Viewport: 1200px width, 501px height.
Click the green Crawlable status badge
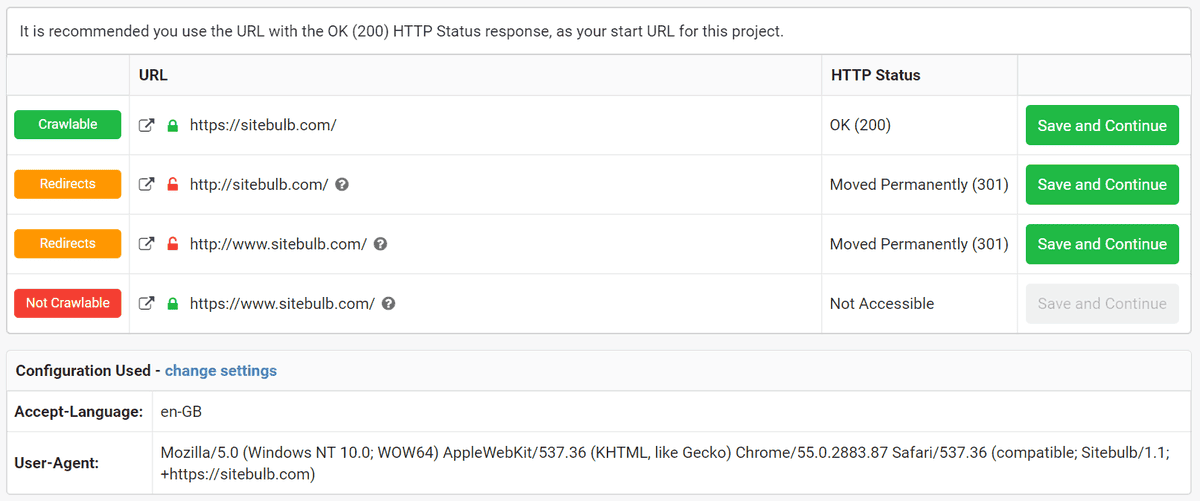(x=68, y=125)
